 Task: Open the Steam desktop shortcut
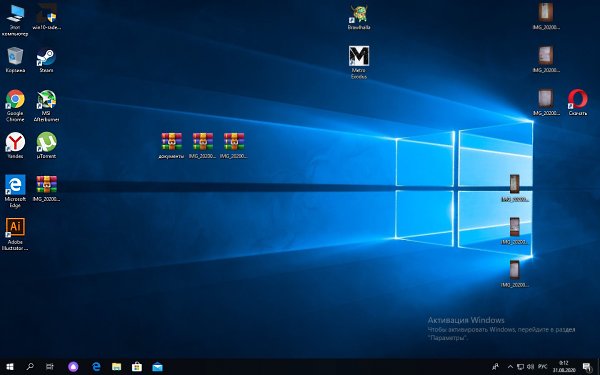click(x=46, y=60)
